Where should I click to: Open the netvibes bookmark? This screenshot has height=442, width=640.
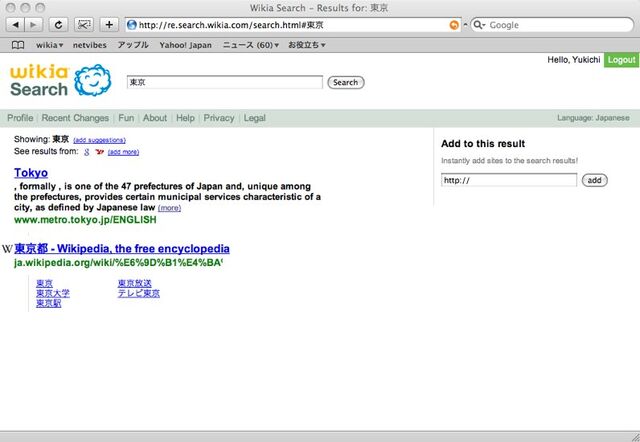point(89,45)
